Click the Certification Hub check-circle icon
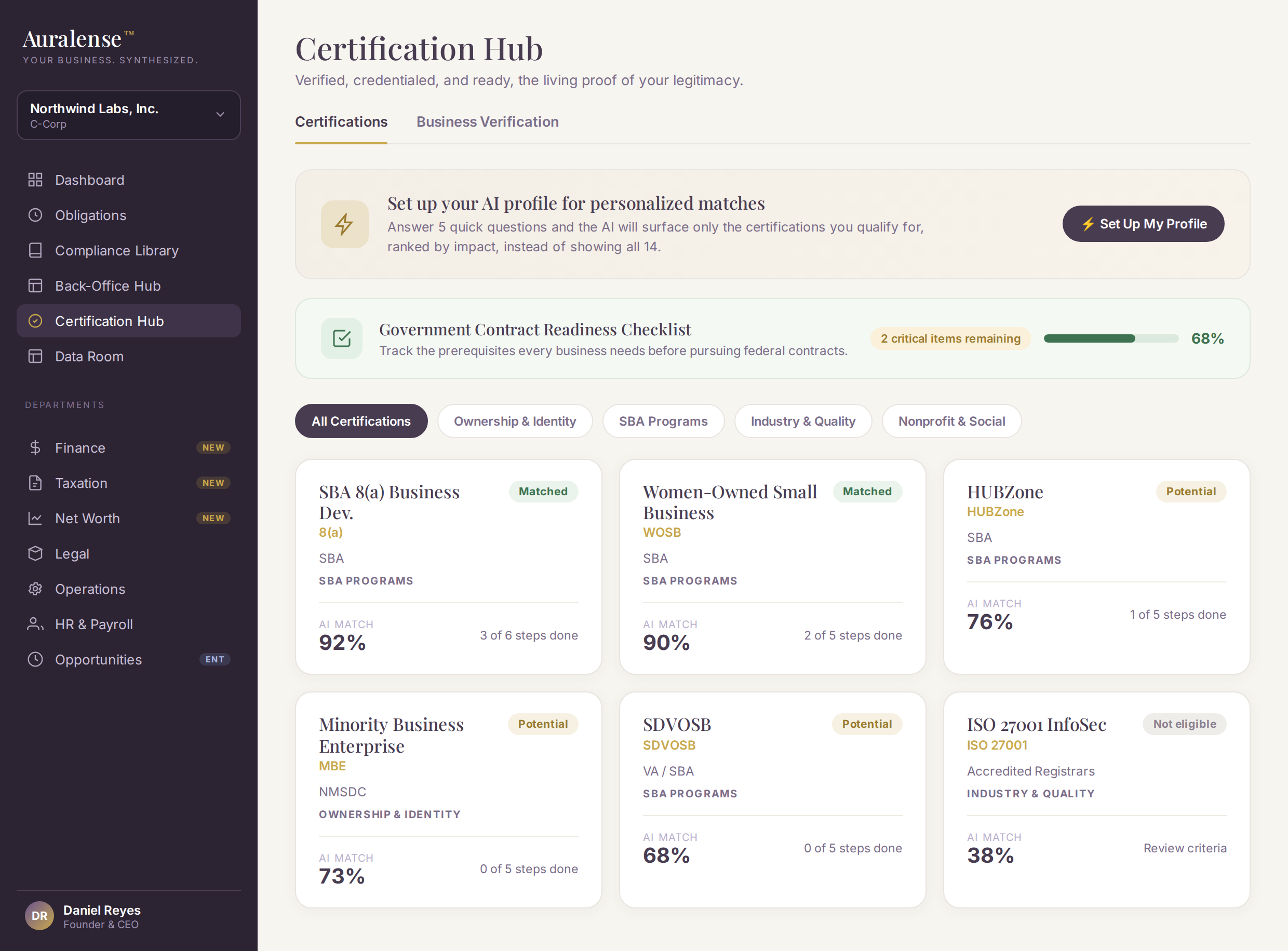The width and height of the screenshot is (1288, 951). [x=35, y=321]
